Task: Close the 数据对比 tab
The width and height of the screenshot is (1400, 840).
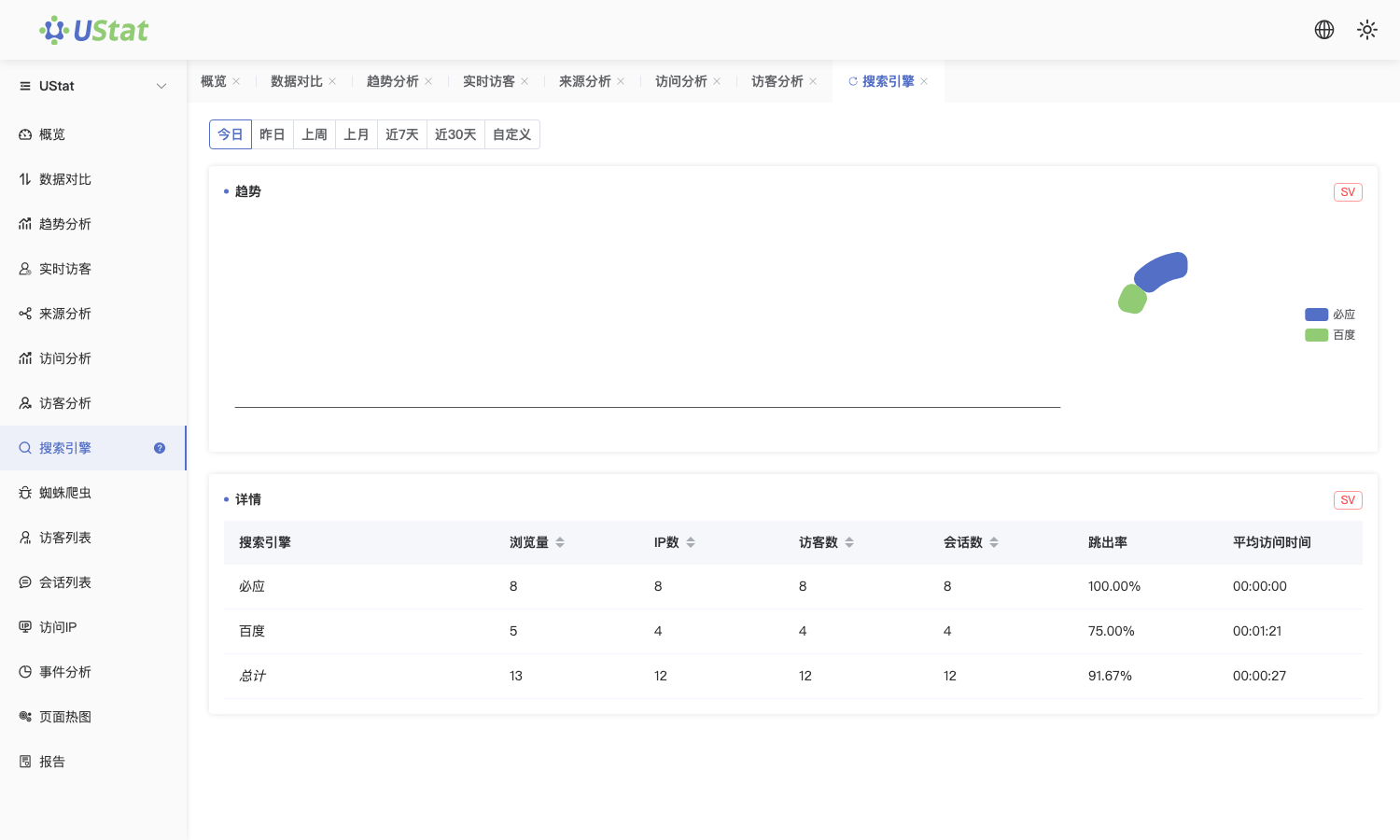Action: (332, 81)
